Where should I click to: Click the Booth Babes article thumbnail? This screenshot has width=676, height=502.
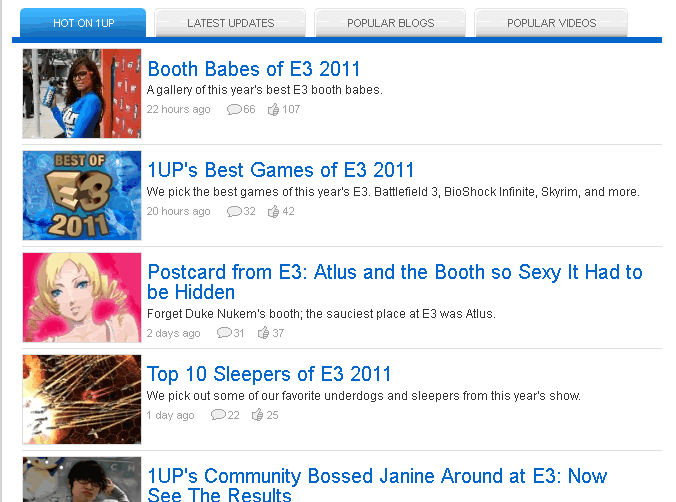(82, 94)
